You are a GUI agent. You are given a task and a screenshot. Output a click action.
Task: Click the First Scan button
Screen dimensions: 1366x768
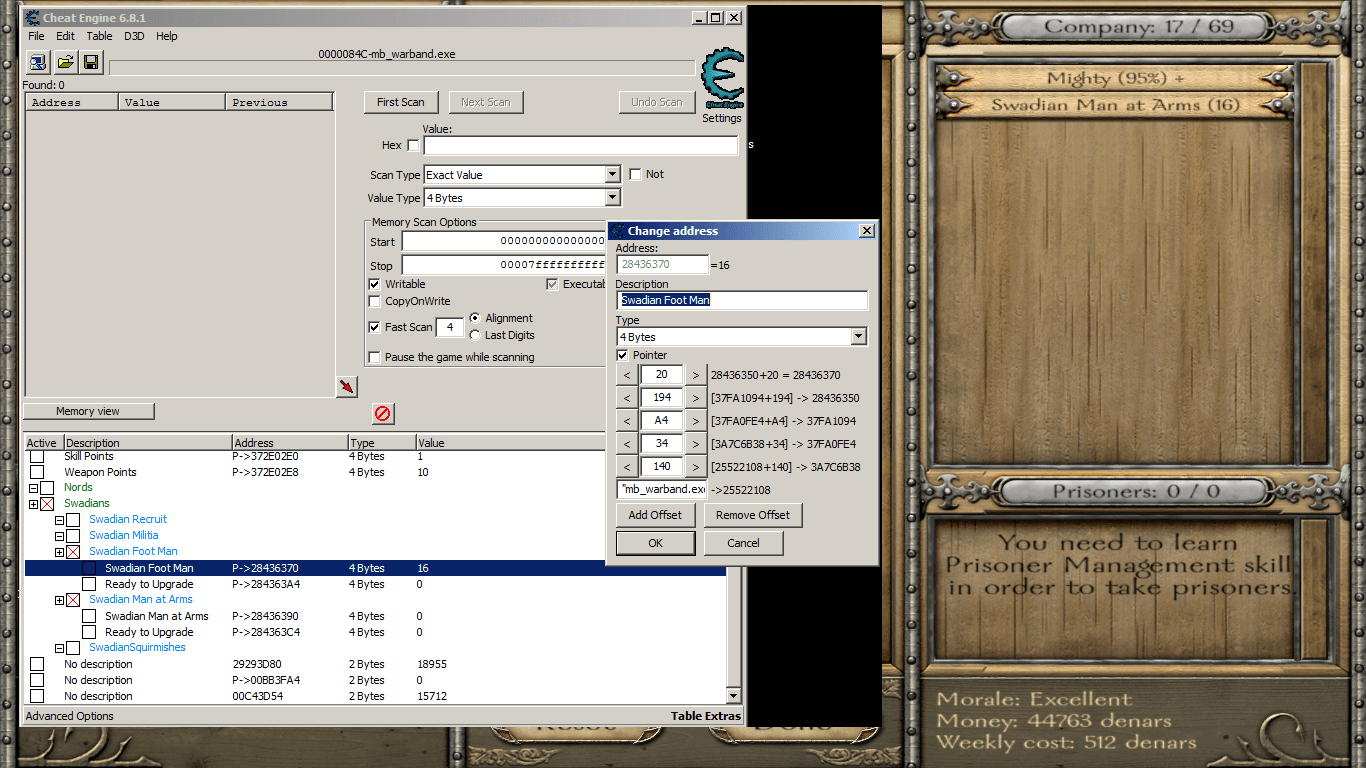pos(401,102)
